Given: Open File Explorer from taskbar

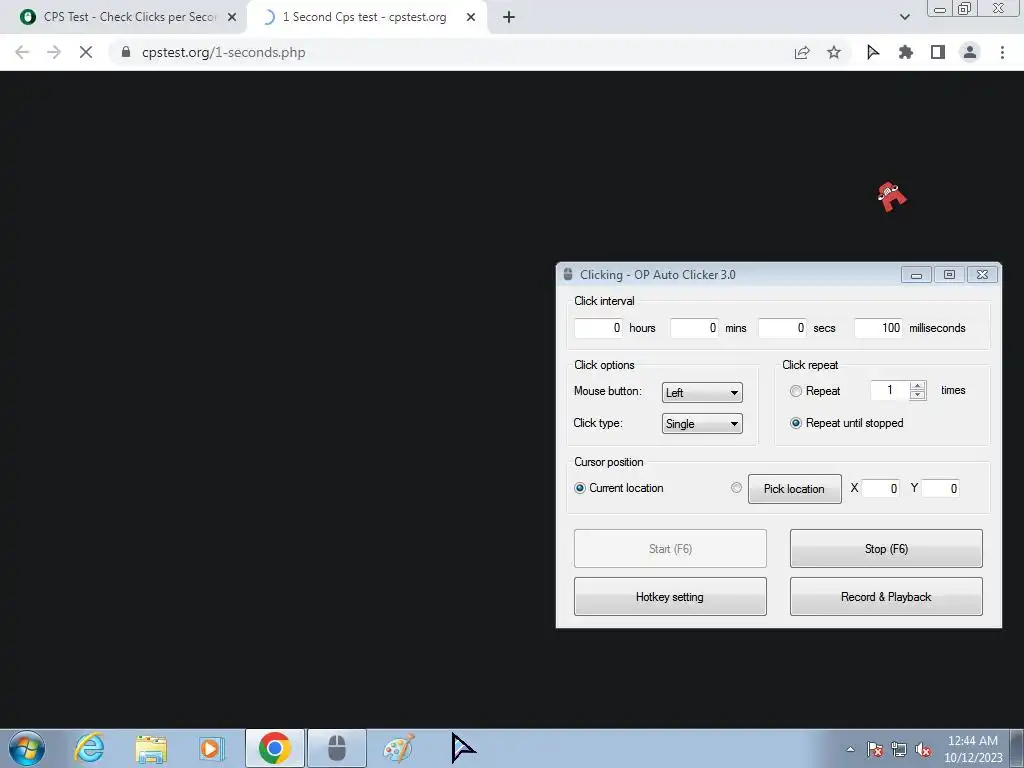Looking at the screenshot, I should [151, 749].
